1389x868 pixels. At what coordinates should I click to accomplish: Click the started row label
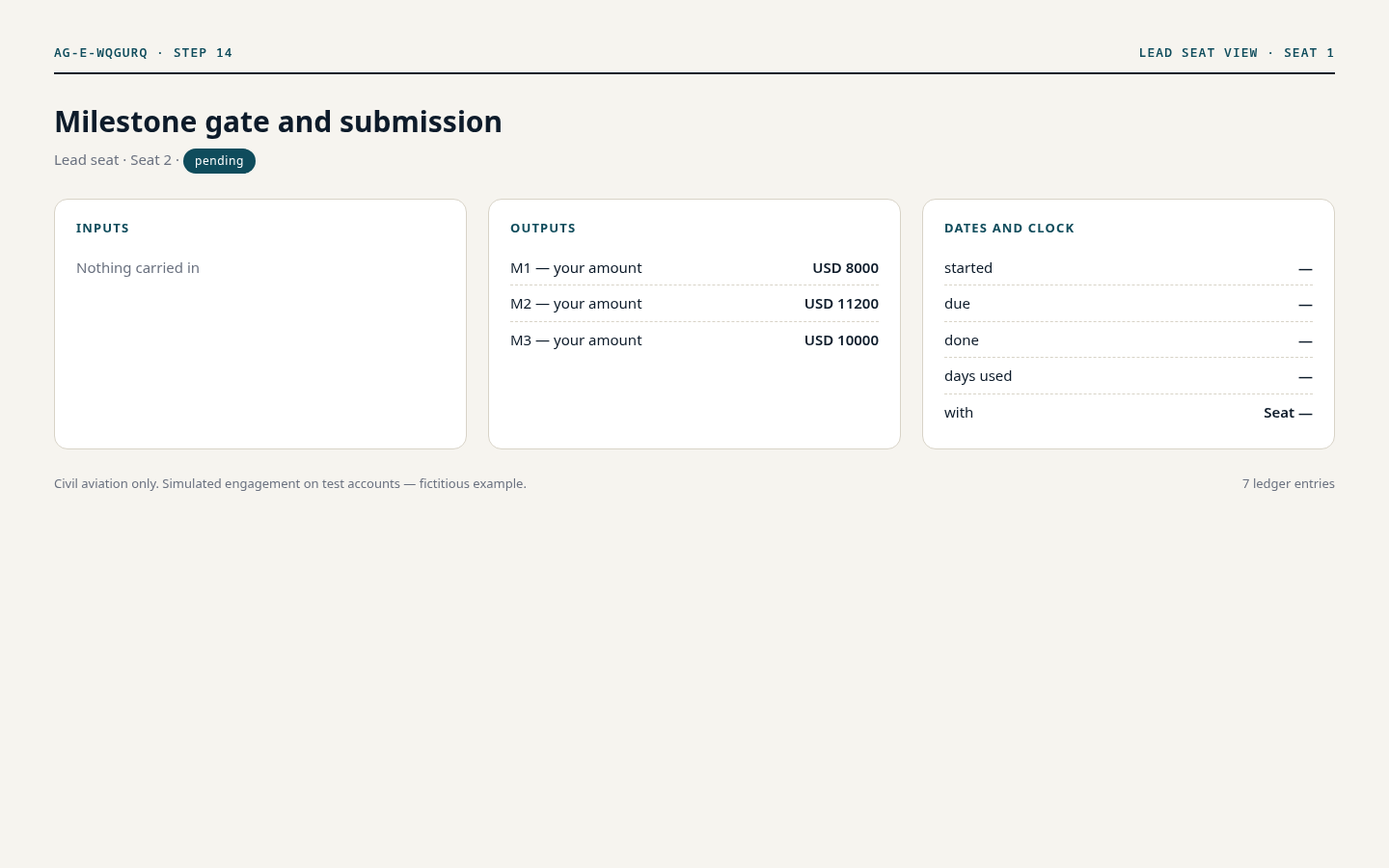tap(968, 268)
